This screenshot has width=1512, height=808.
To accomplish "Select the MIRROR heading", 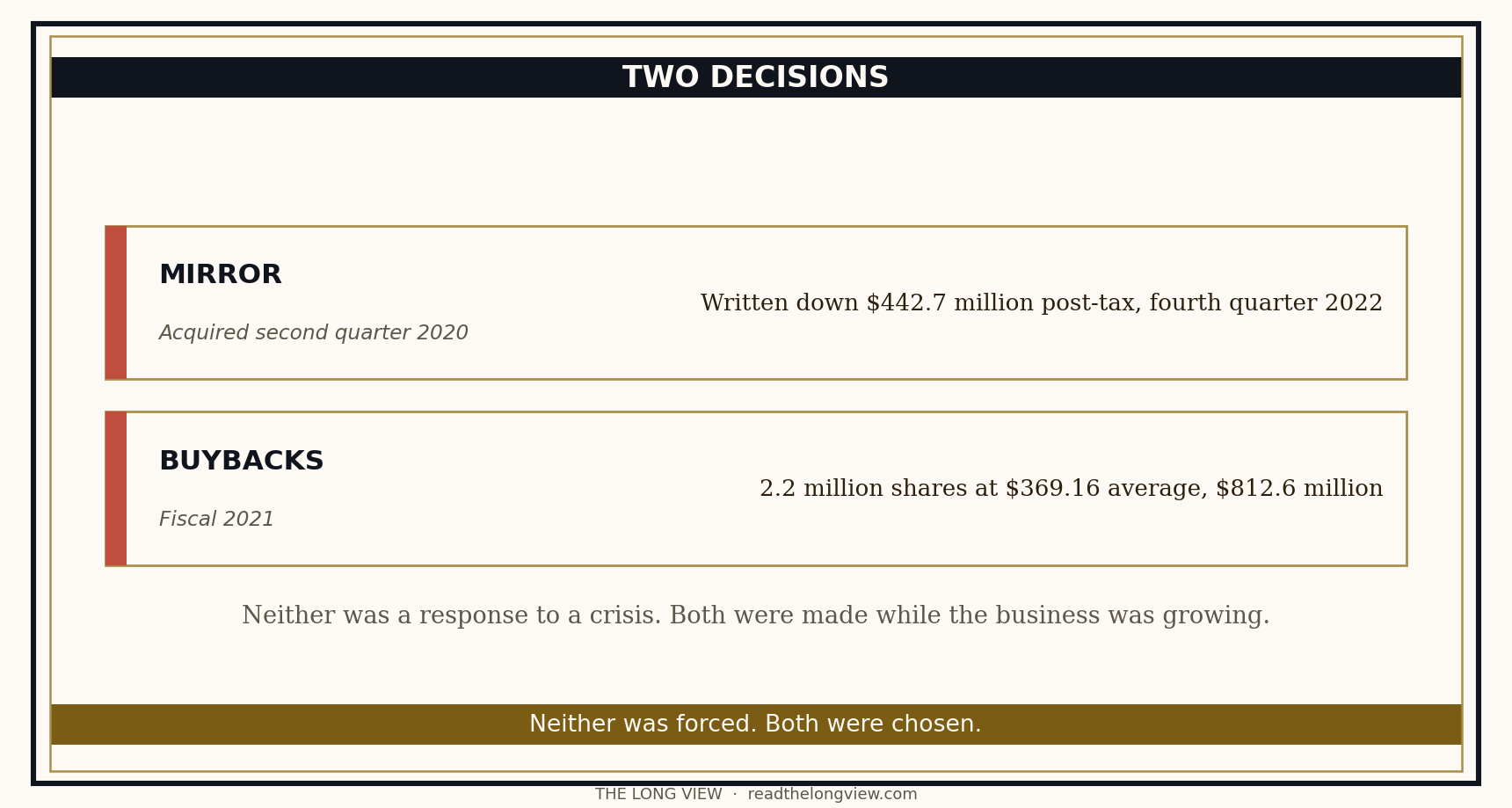I will (x=221, y=275).
